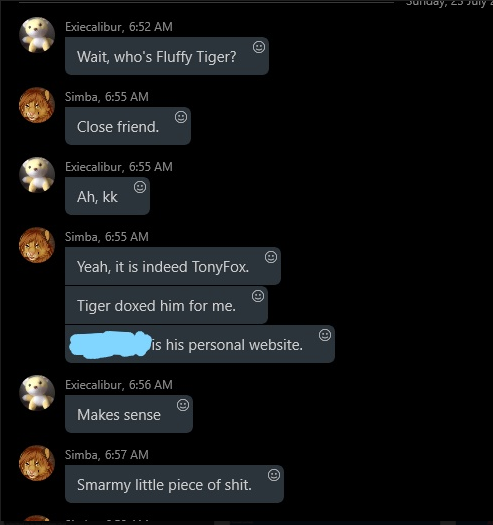Click sender name "Simba, 6:57 AM"
Viewport: 493px width, 525px height.
pyautogui.click(x=107, y=454)
